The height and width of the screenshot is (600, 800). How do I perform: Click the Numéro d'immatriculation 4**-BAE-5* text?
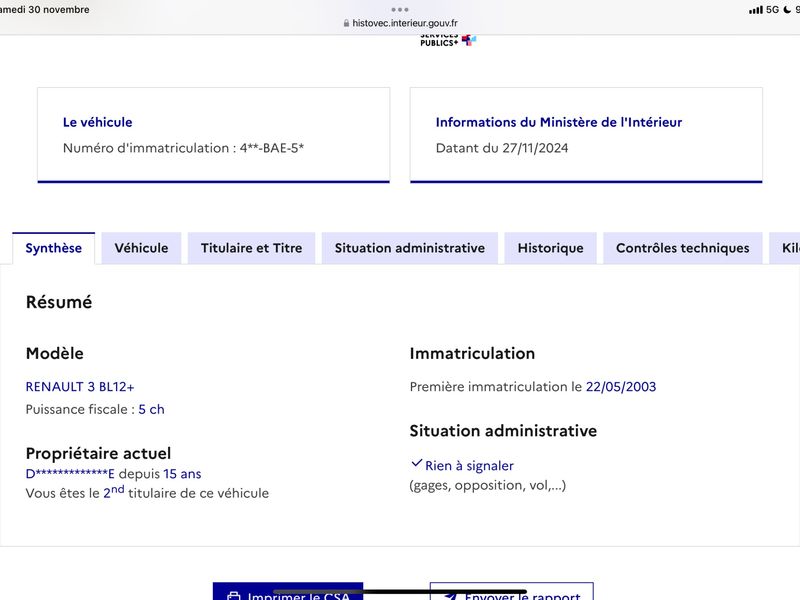pyautogui.click(x=183, y=148)
